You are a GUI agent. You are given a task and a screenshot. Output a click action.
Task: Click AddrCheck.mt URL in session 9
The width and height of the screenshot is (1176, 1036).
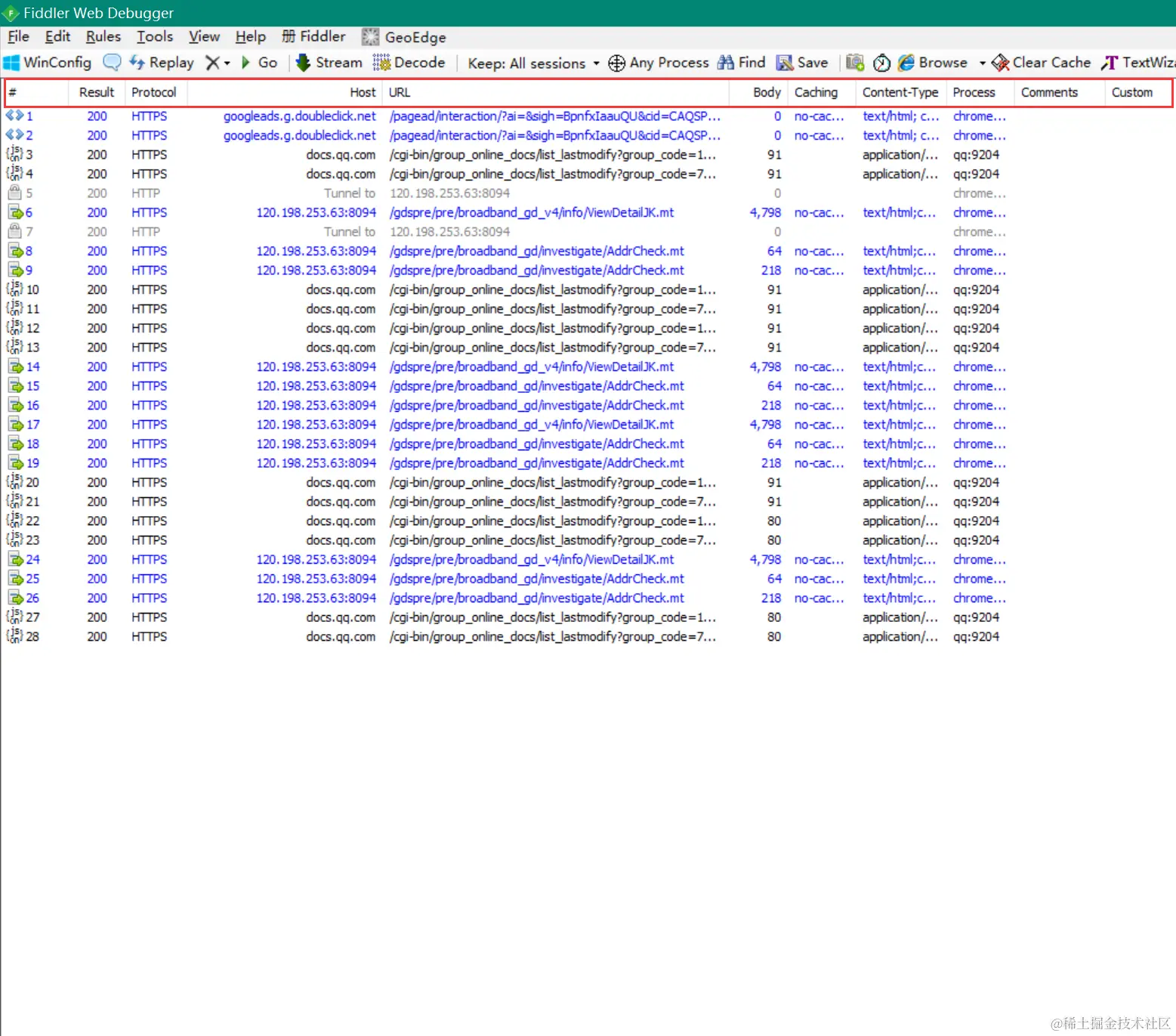coord(537,271)
